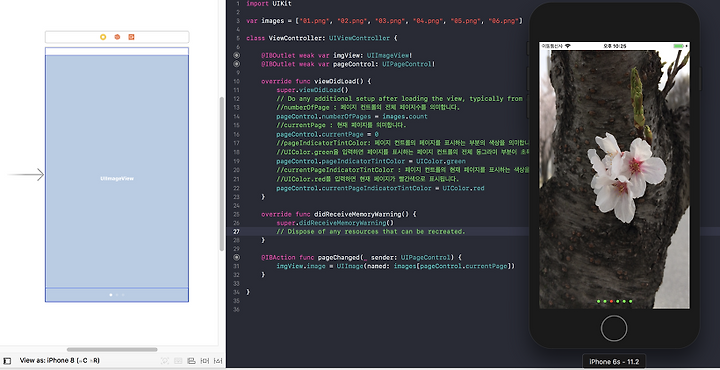Click the pageControl outlet connection circle
720x370 pixels.
(x=236, y=64)
